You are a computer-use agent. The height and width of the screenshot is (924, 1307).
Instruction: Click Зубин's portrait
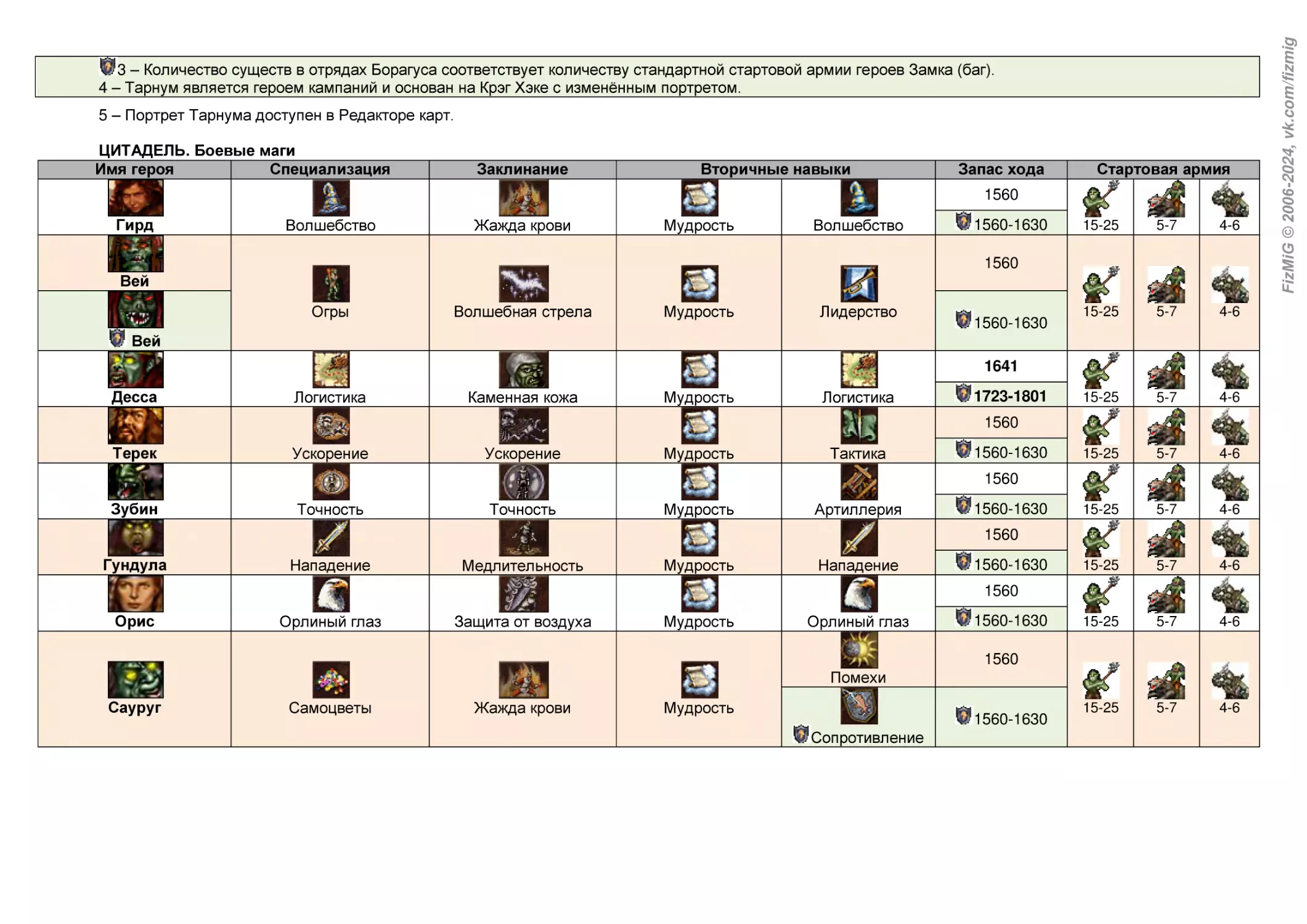click(136, 482)
